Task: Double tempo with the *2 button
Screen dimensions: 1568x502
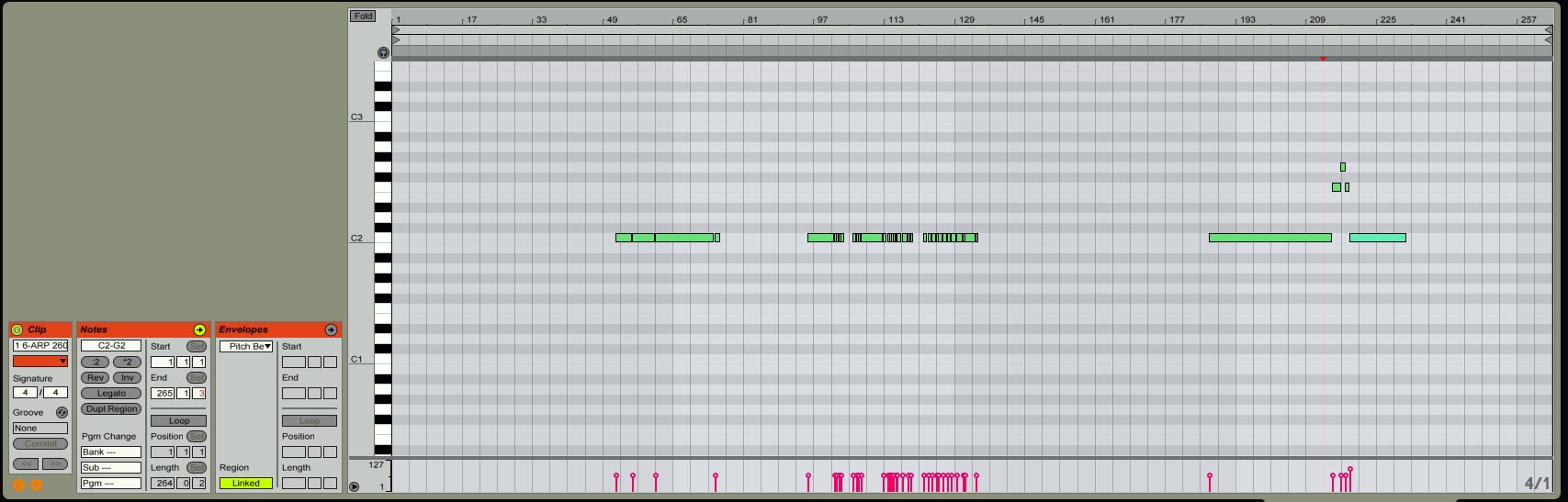Action: 127,362
